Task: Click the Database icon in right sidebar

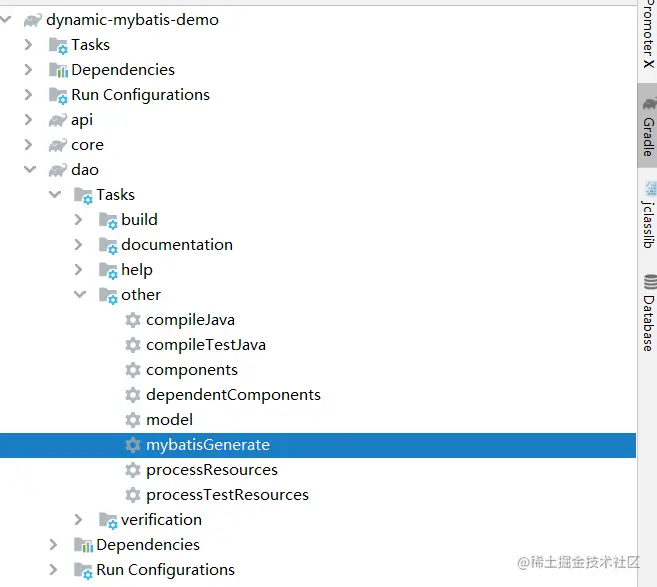Action: click(x=650, y=282)
